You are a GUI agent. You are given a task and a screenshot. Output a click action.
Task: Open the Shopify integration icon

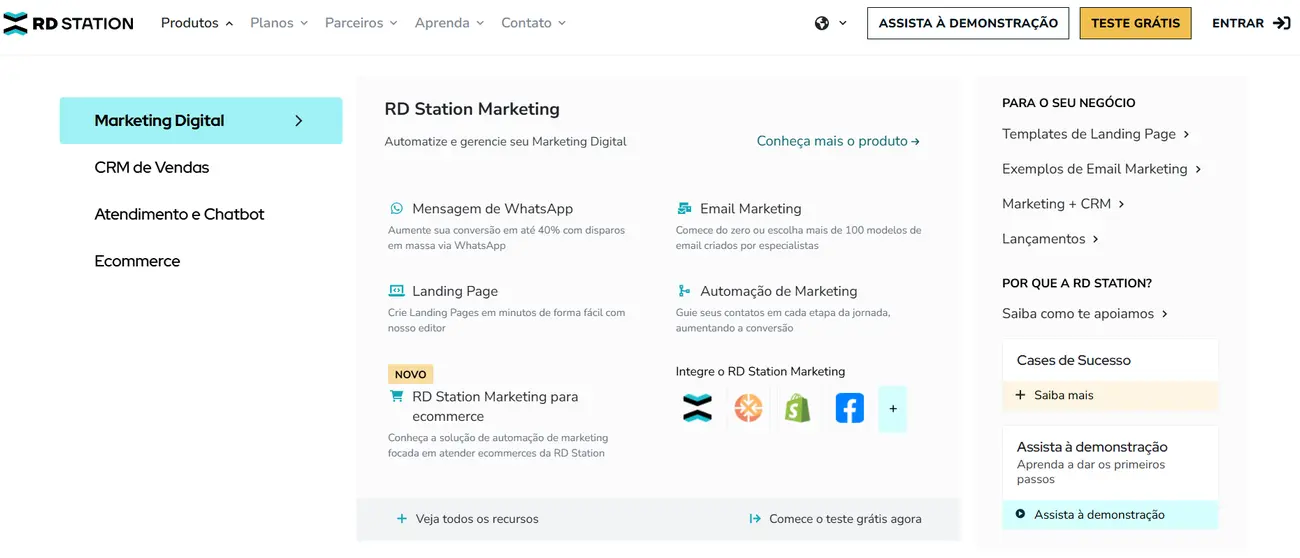pos(798,408)
